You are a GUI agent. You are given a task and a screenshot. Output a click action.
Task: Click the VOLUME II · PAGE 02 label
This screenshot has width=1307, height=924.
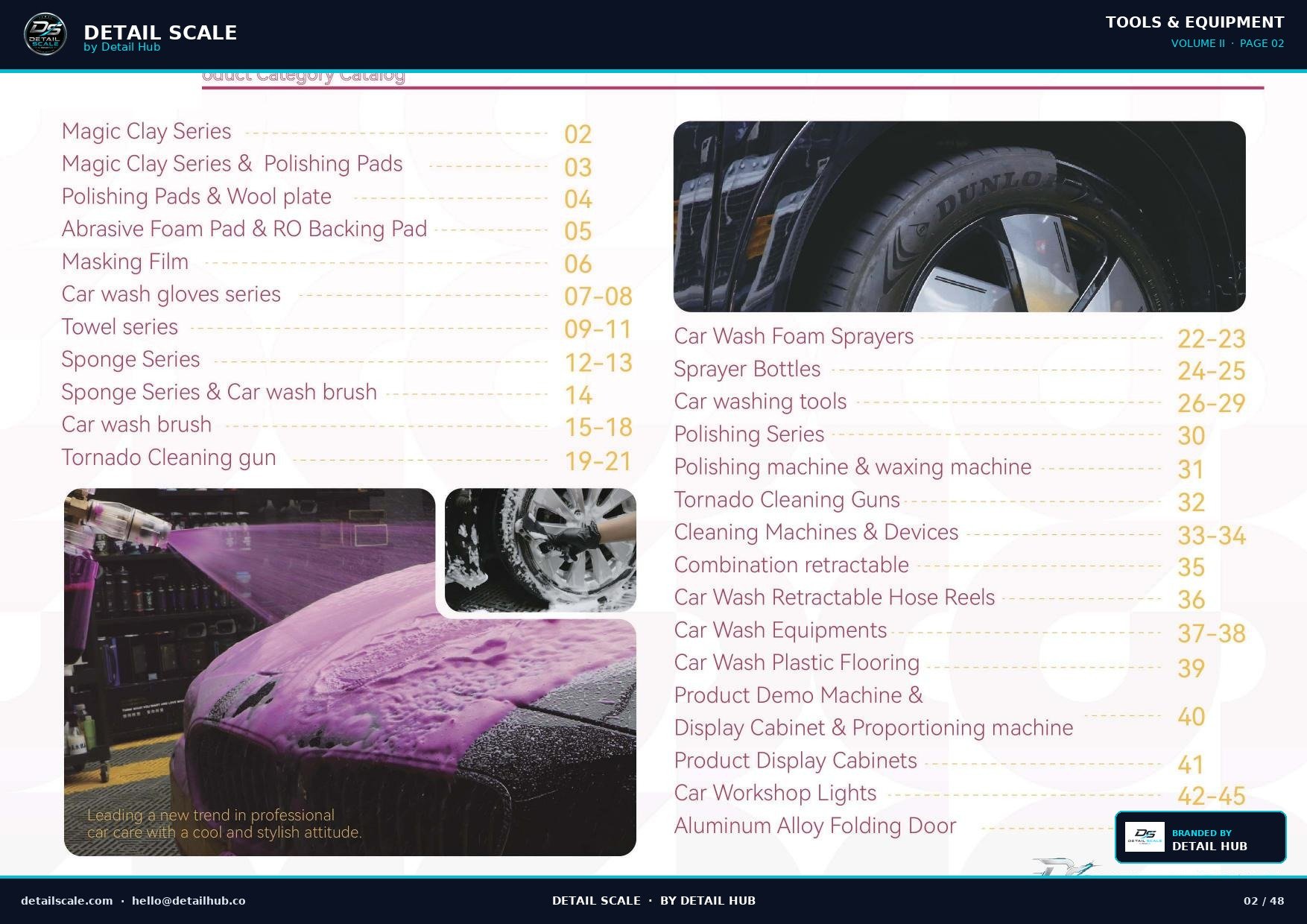pyautogui.click(x=1228, y=43)
